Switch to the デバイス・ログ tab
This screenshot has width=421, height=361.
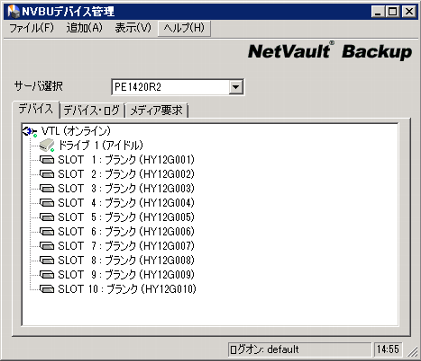[91, 110]
